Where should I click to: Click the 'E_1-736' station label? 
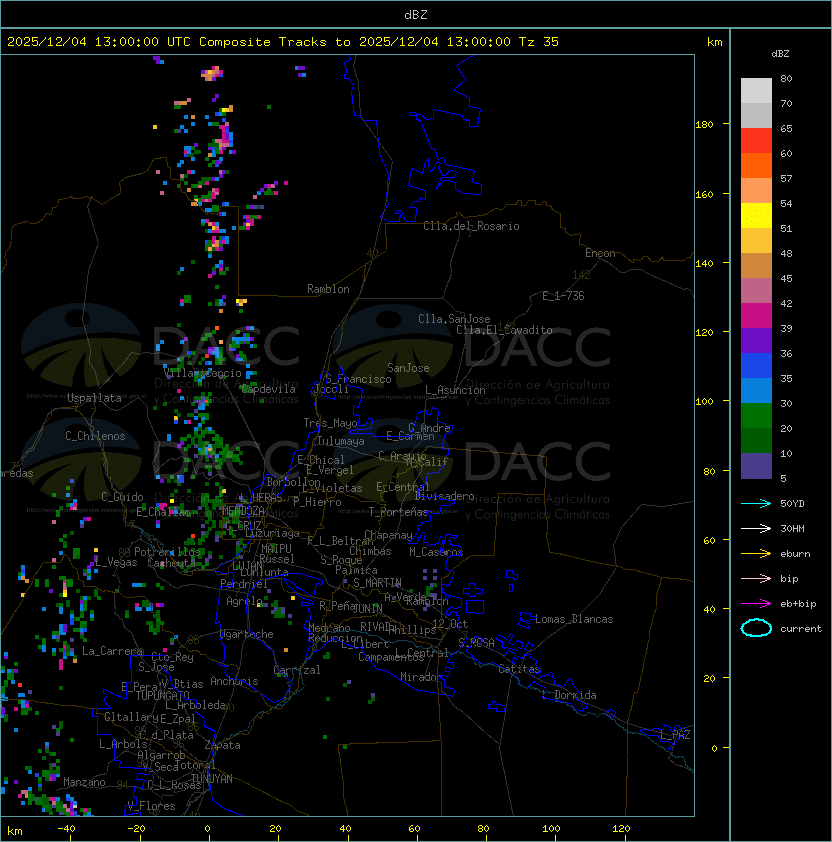[x=563, y=296]
